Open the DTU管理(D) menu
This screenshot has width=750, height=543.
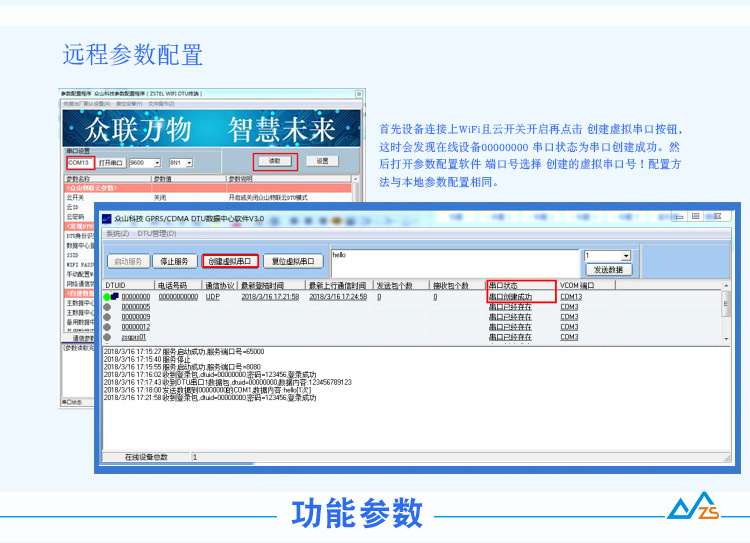tap(157, 233)
